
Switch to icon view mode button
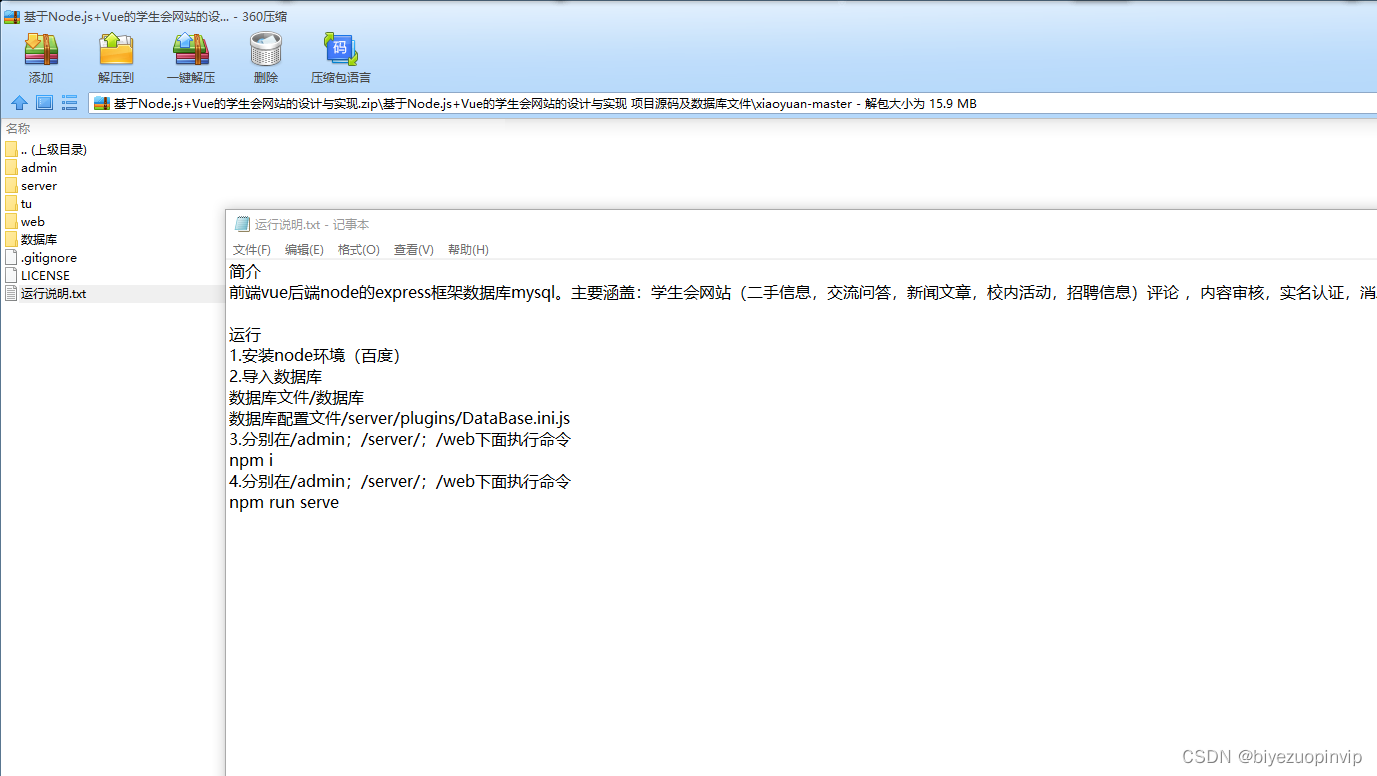point(44,103)
